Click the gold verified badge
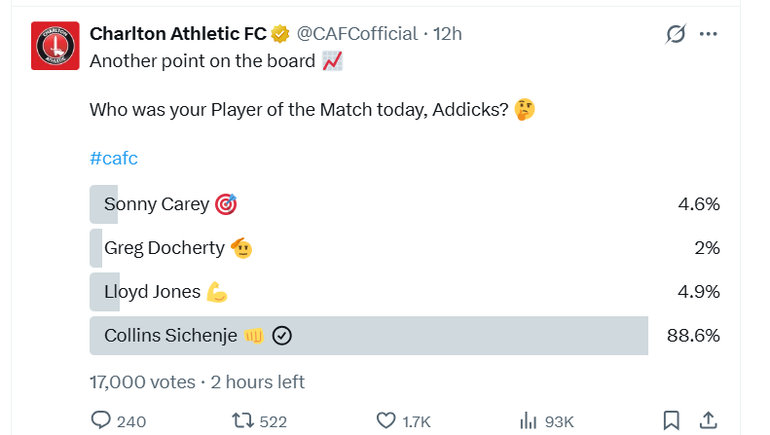This screenshot has width=770, height=435. (x=281, y=34)
